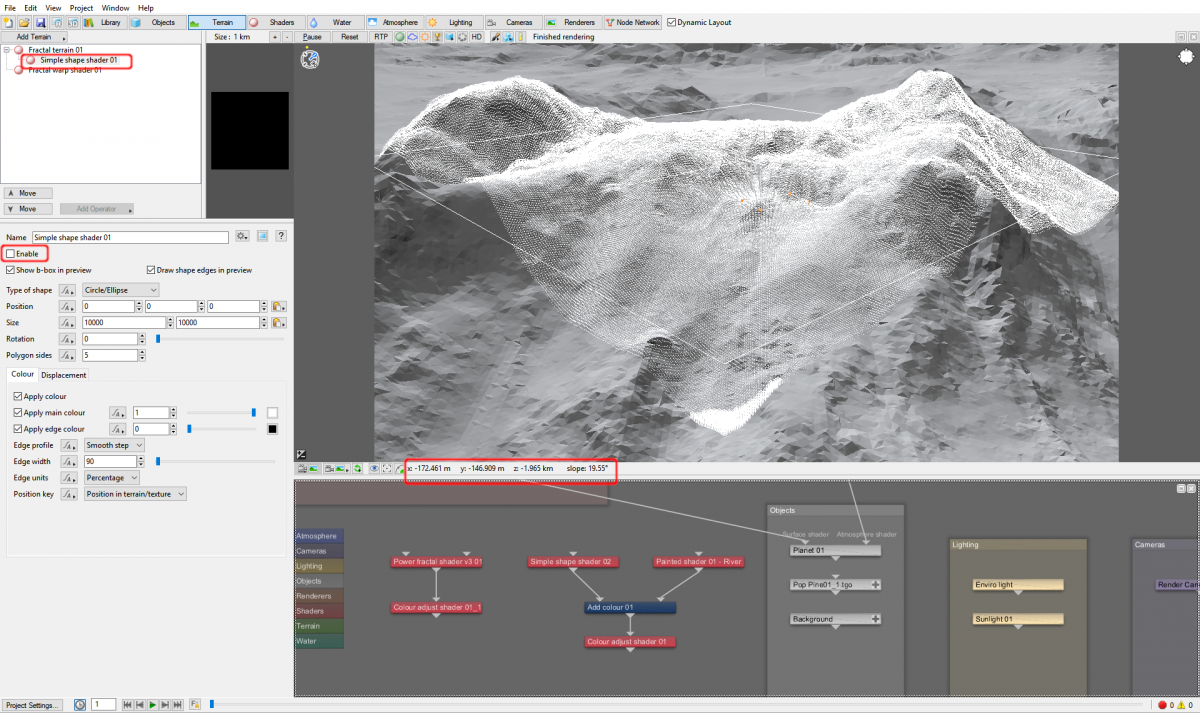1200x713 pixels.
Task: Open the Renderers layout view
Action: coord(574,21)
